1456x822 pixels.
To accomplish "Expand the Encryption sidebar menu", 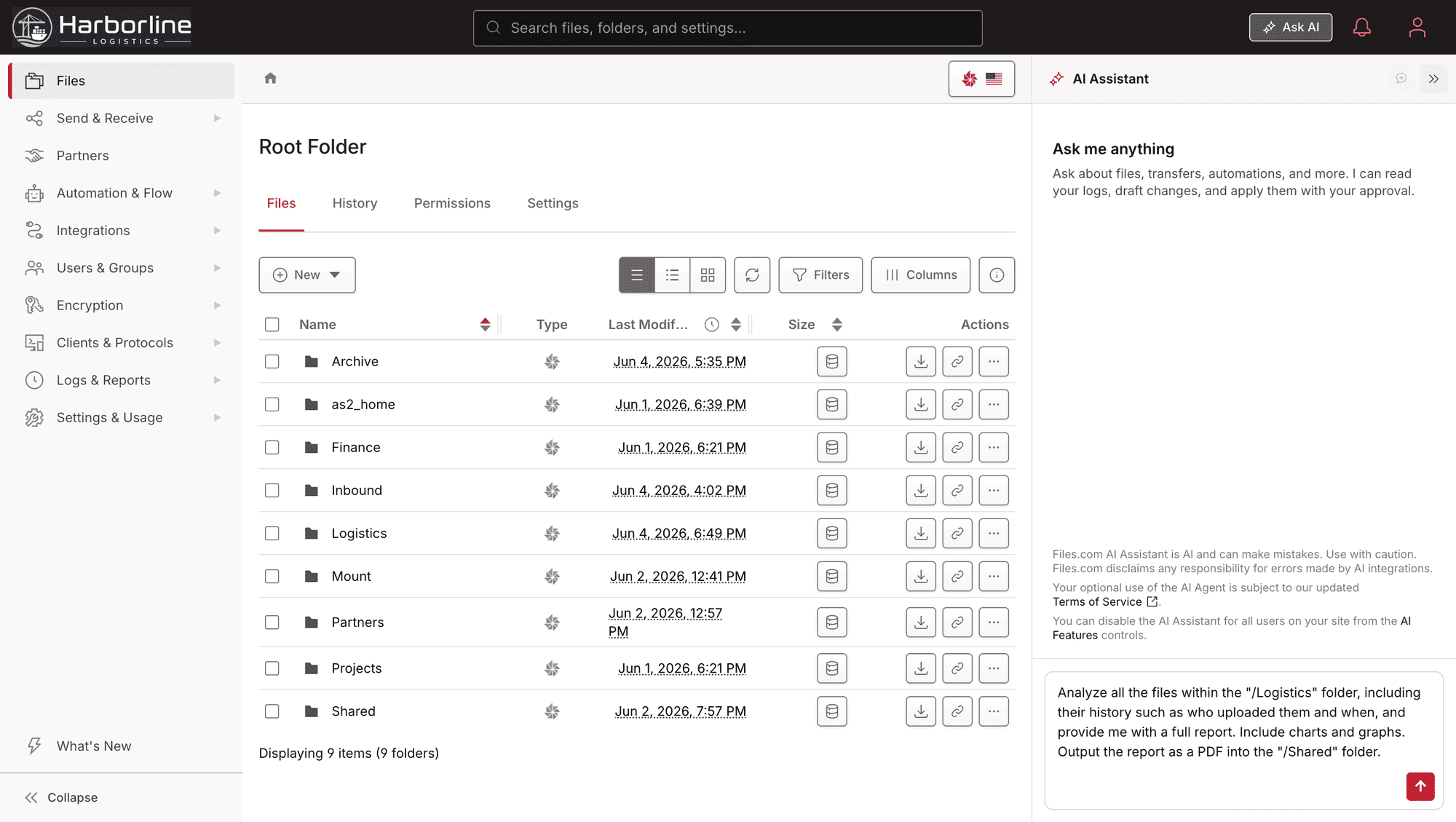I will [122, 306].
